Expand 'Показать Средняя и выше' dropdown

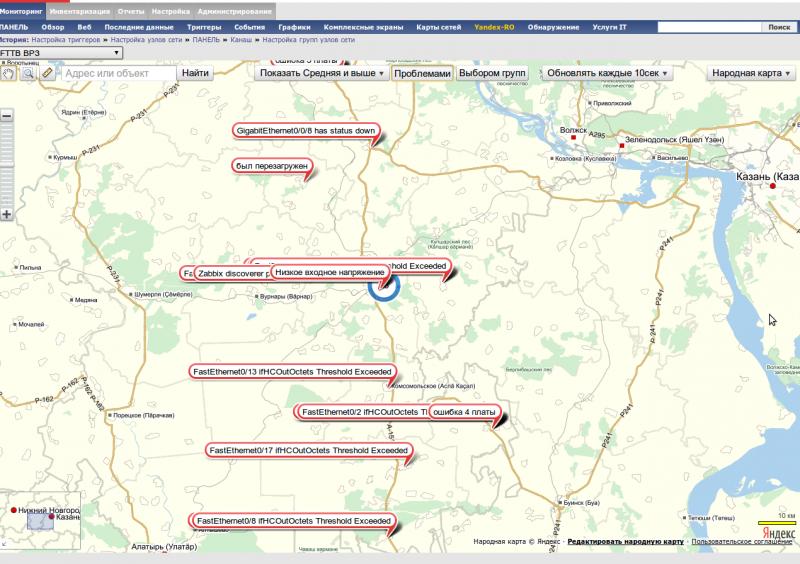point(321,73)
